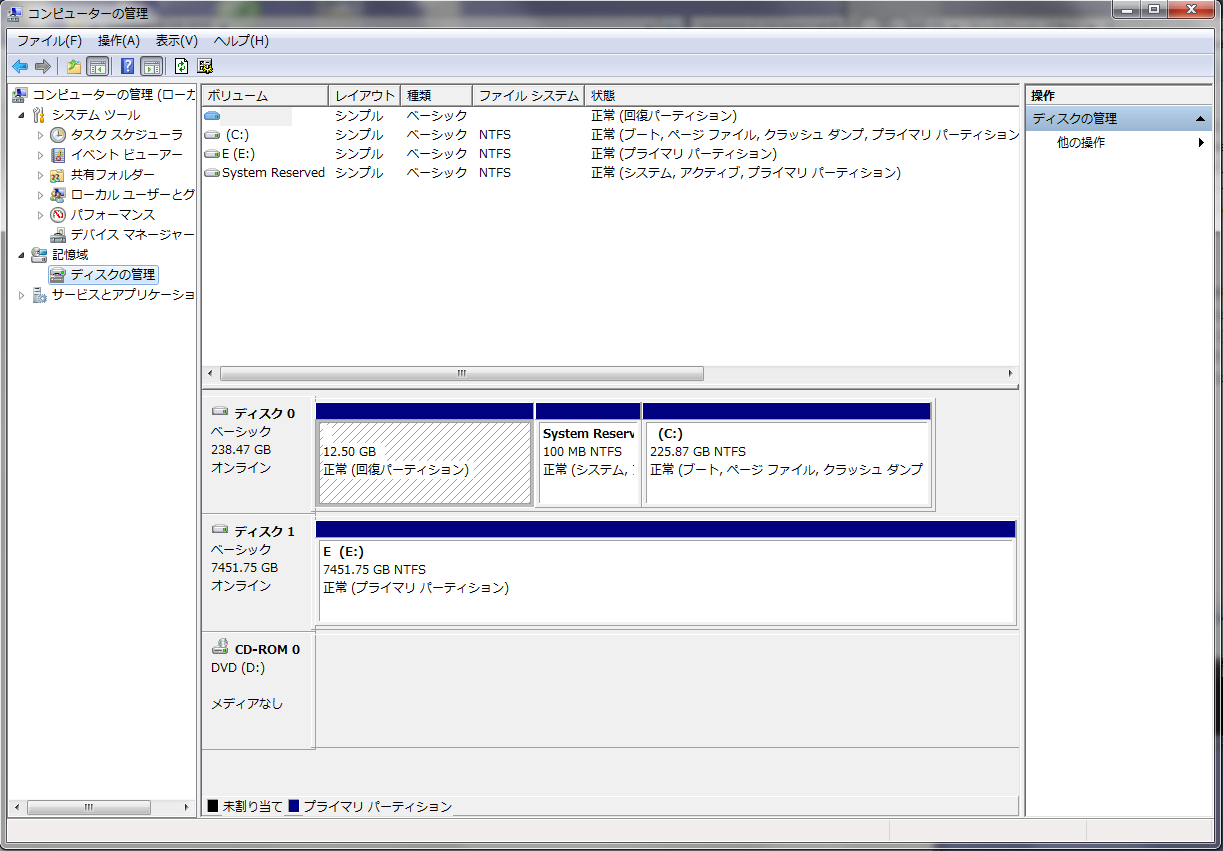This screenshot has height=851, width=1223.
Task: Collapse the 記憶域 tree node
Action: (x=21, y=255)
